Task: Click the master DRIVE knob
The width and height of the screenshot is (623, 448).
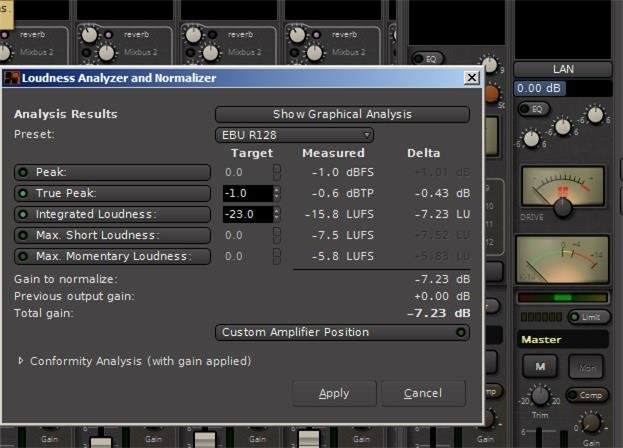Action: point(563,207)
